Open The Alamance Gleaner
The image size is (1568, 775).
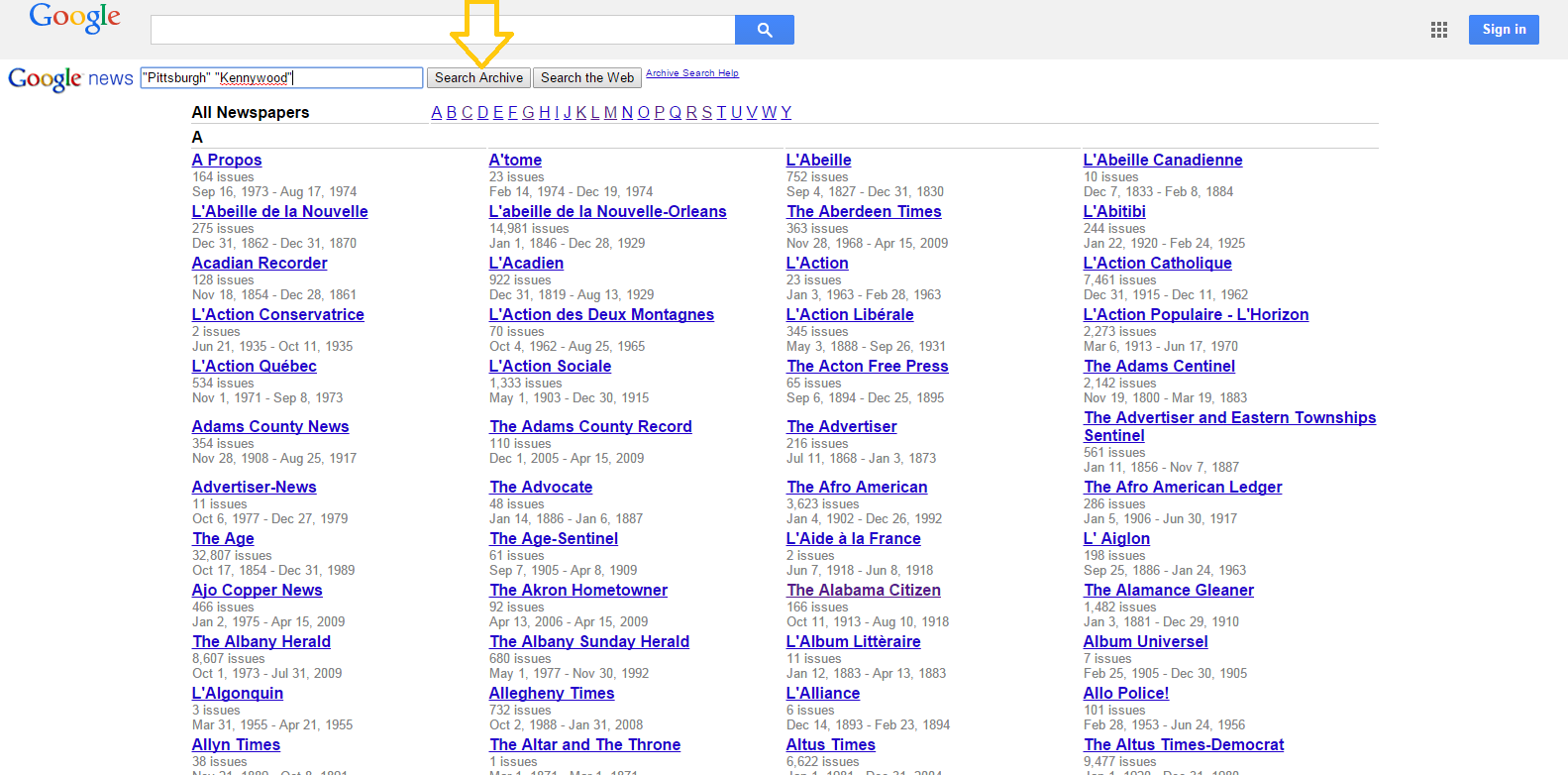1170,591
